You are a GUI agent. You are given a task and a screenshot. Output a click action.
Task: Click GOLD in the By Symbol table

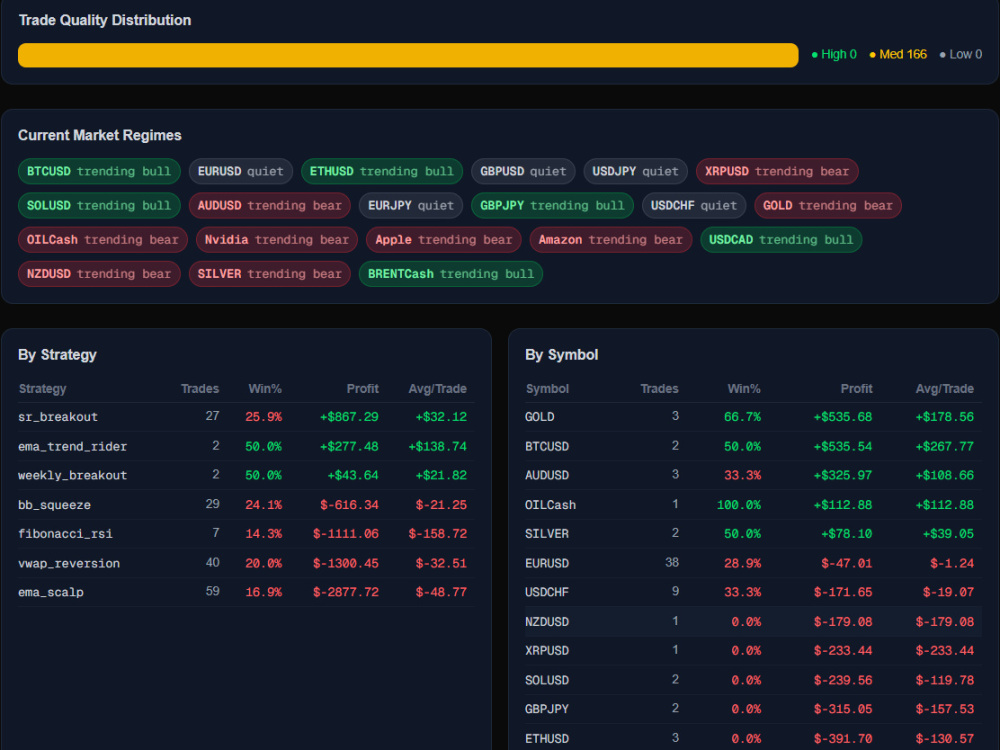click(x=540, y=417)
